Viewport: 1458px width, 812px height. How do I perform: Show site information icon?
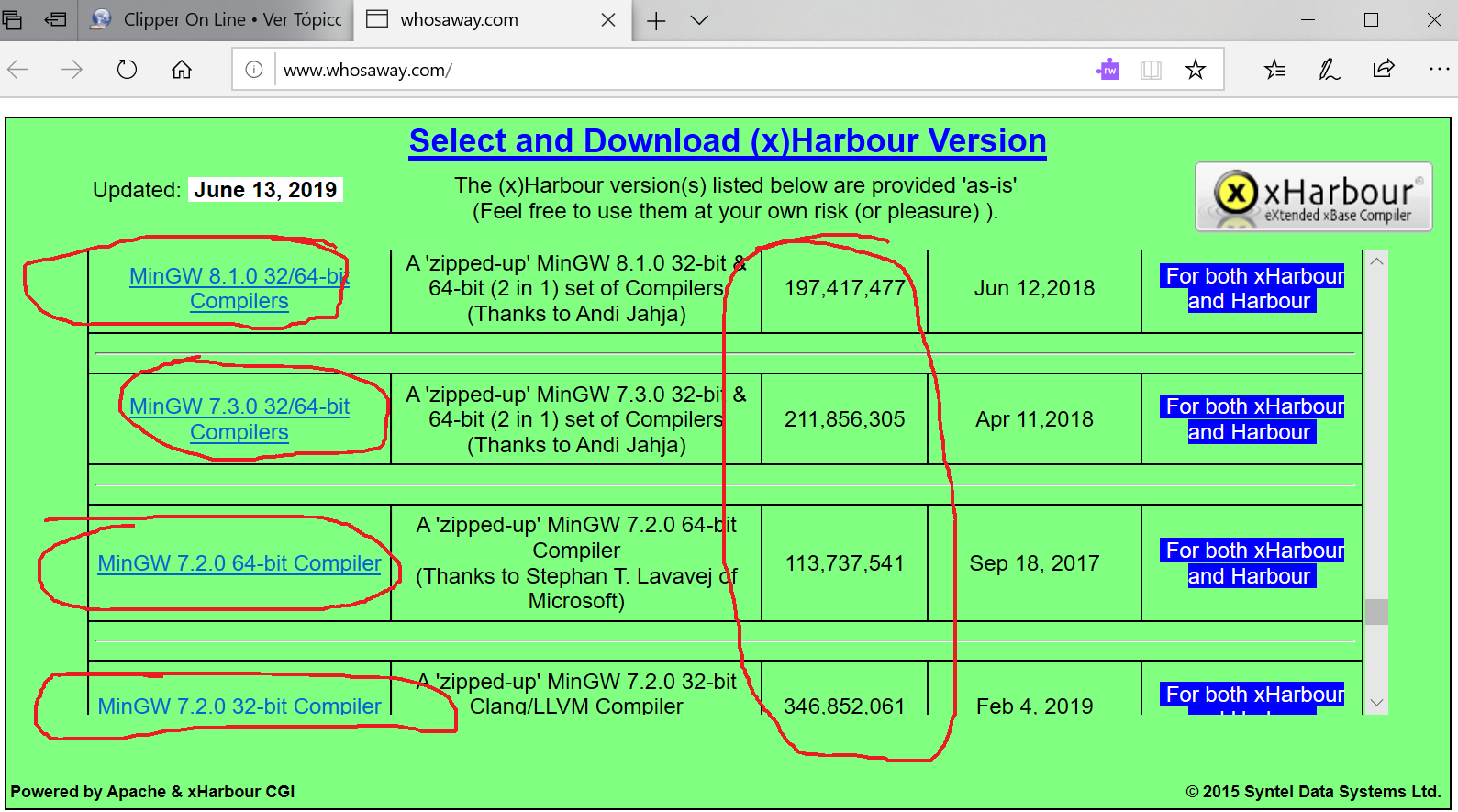coord(254,70)
